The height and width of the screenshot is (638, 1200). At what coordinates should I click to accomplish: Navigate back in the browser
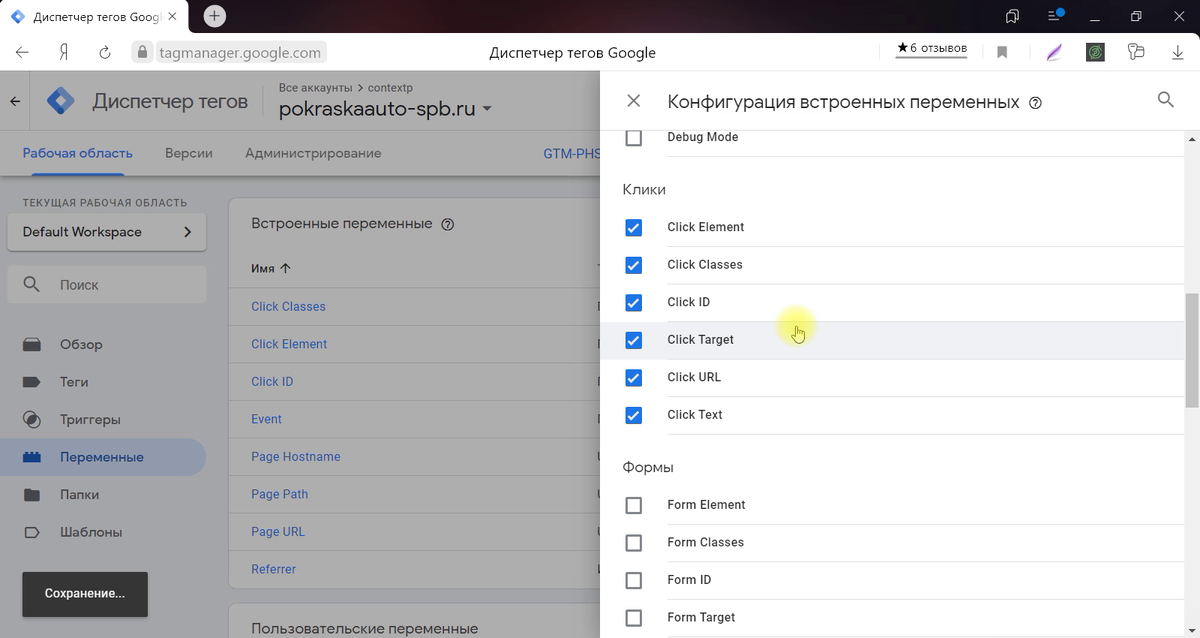pos(22,52)
